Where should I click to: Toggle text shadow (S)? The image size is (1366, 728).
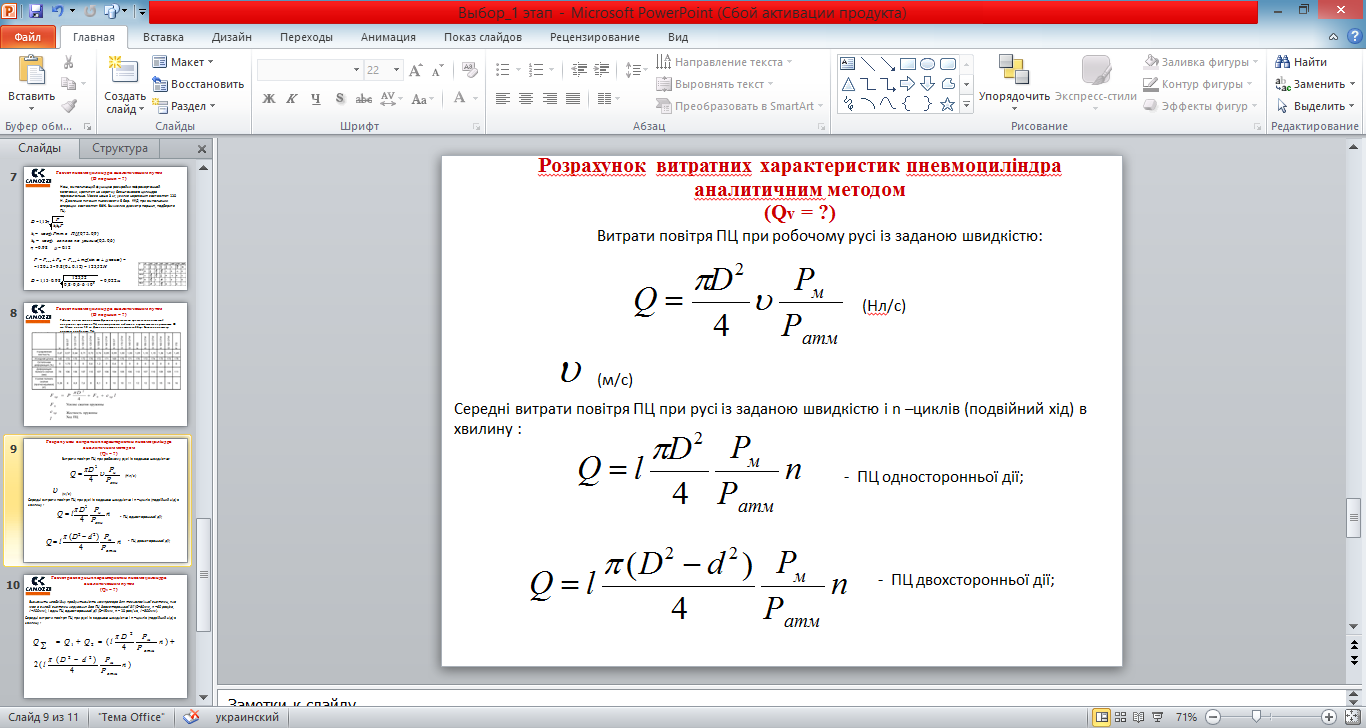pyautogui.click(x=341, y=98)
